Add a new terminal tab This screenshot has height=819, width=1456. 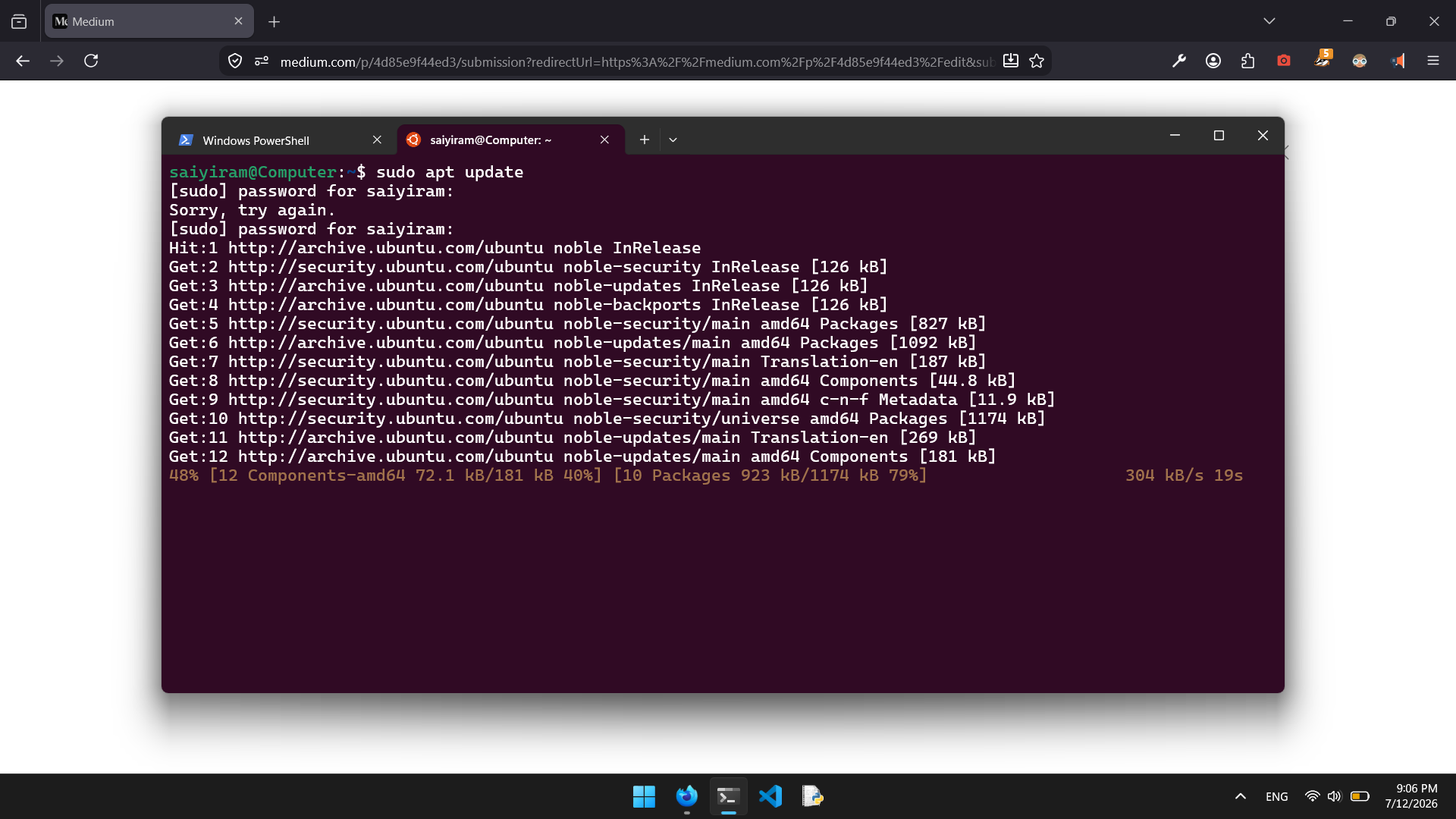click(644, 140)
